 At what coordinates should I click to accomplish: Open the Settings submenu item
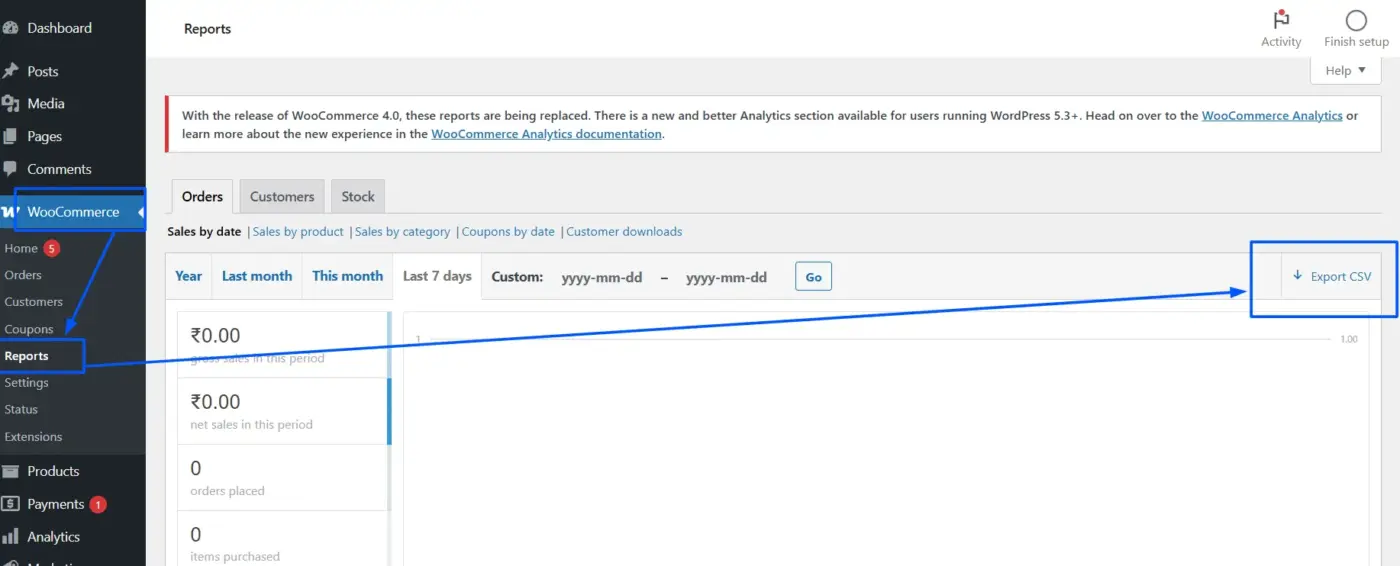point(26,383)
